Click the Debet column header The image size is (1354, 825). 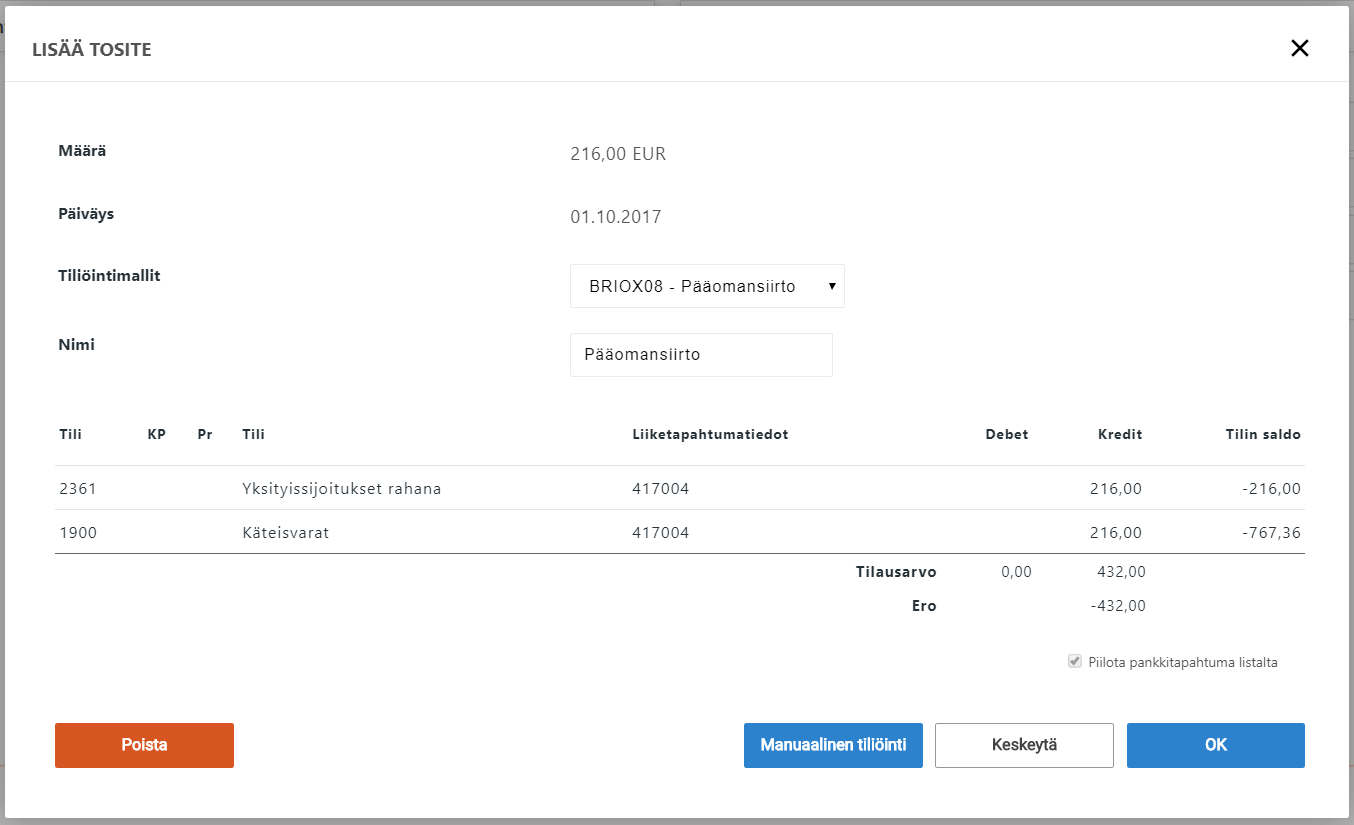(x=1006, y=435)
